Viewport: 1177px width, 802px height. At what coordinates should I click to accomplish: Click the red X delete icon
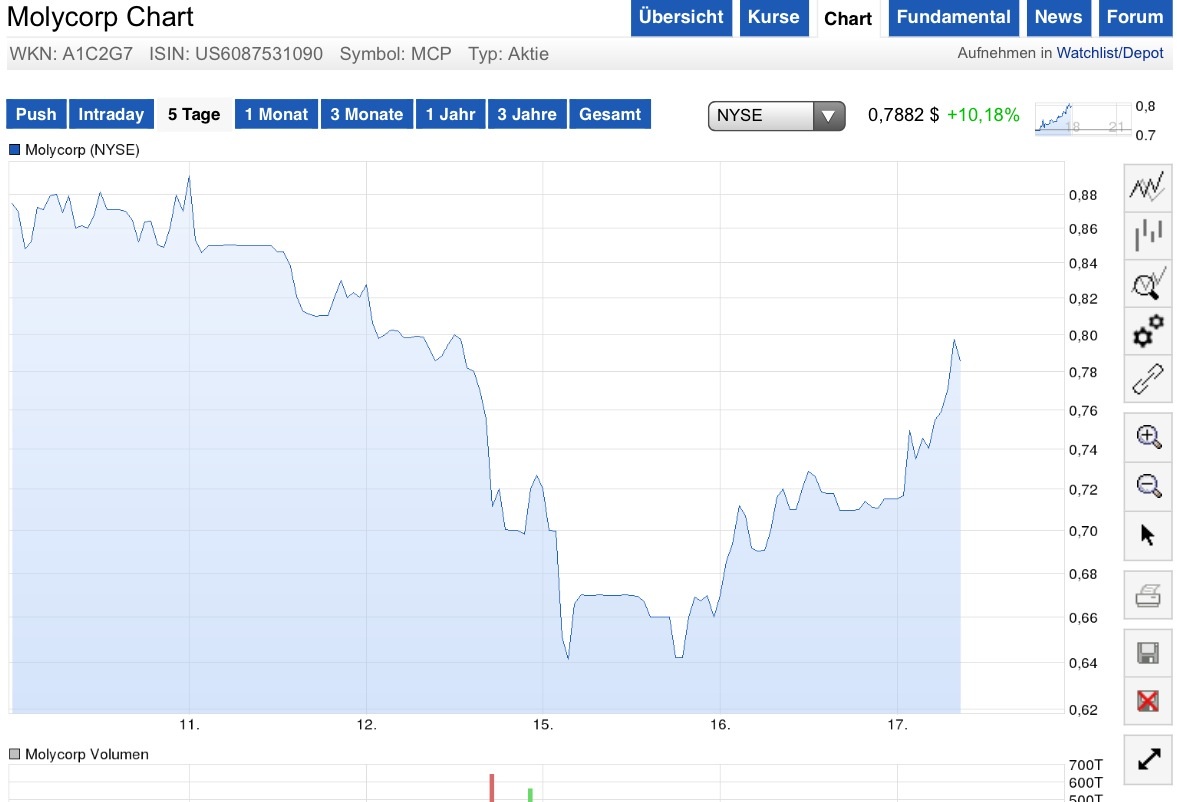1148,700
